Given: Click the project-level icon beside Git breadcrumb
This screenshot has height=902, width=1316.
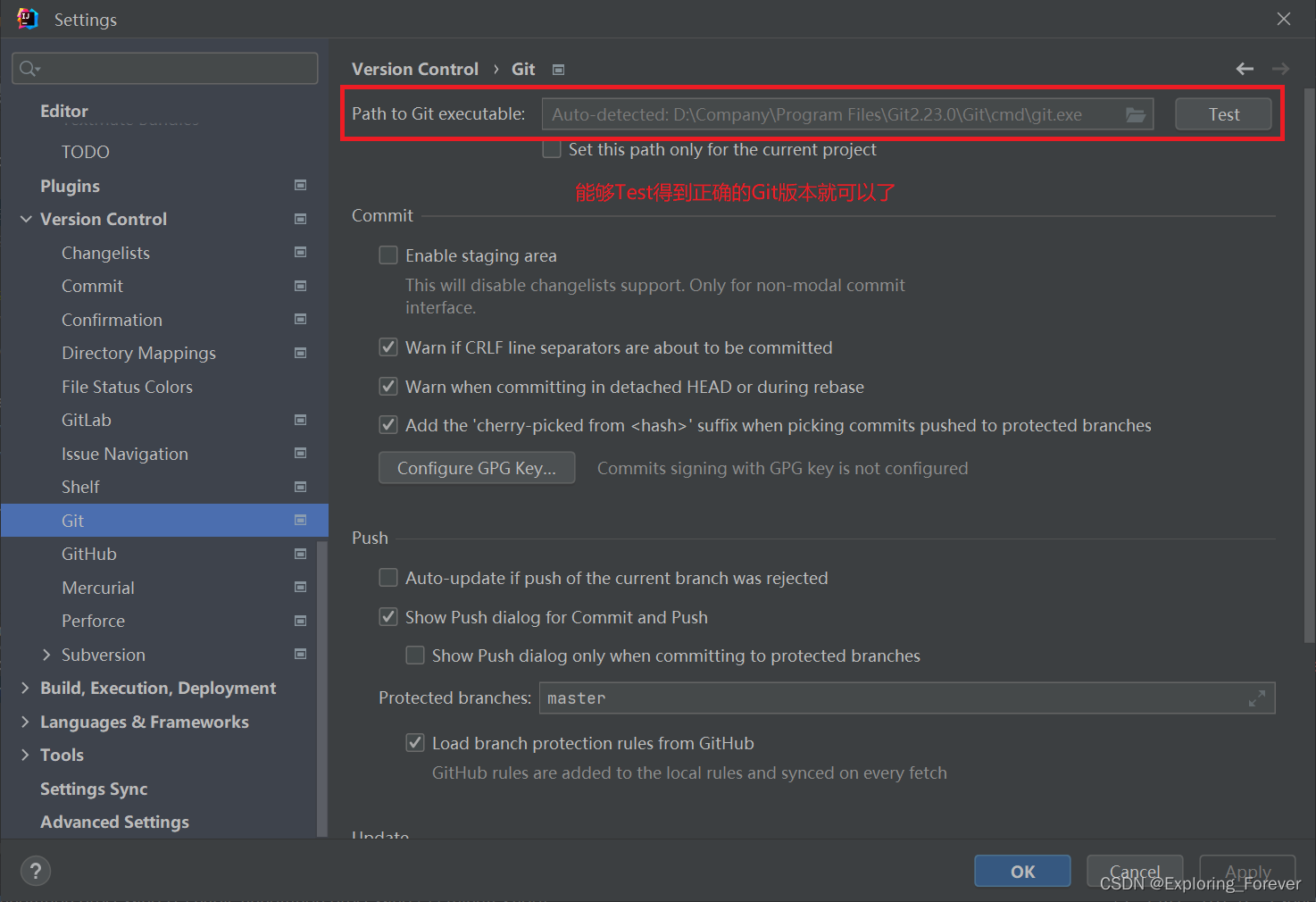Looking at the screenshot, I should [x=558, y=70].
